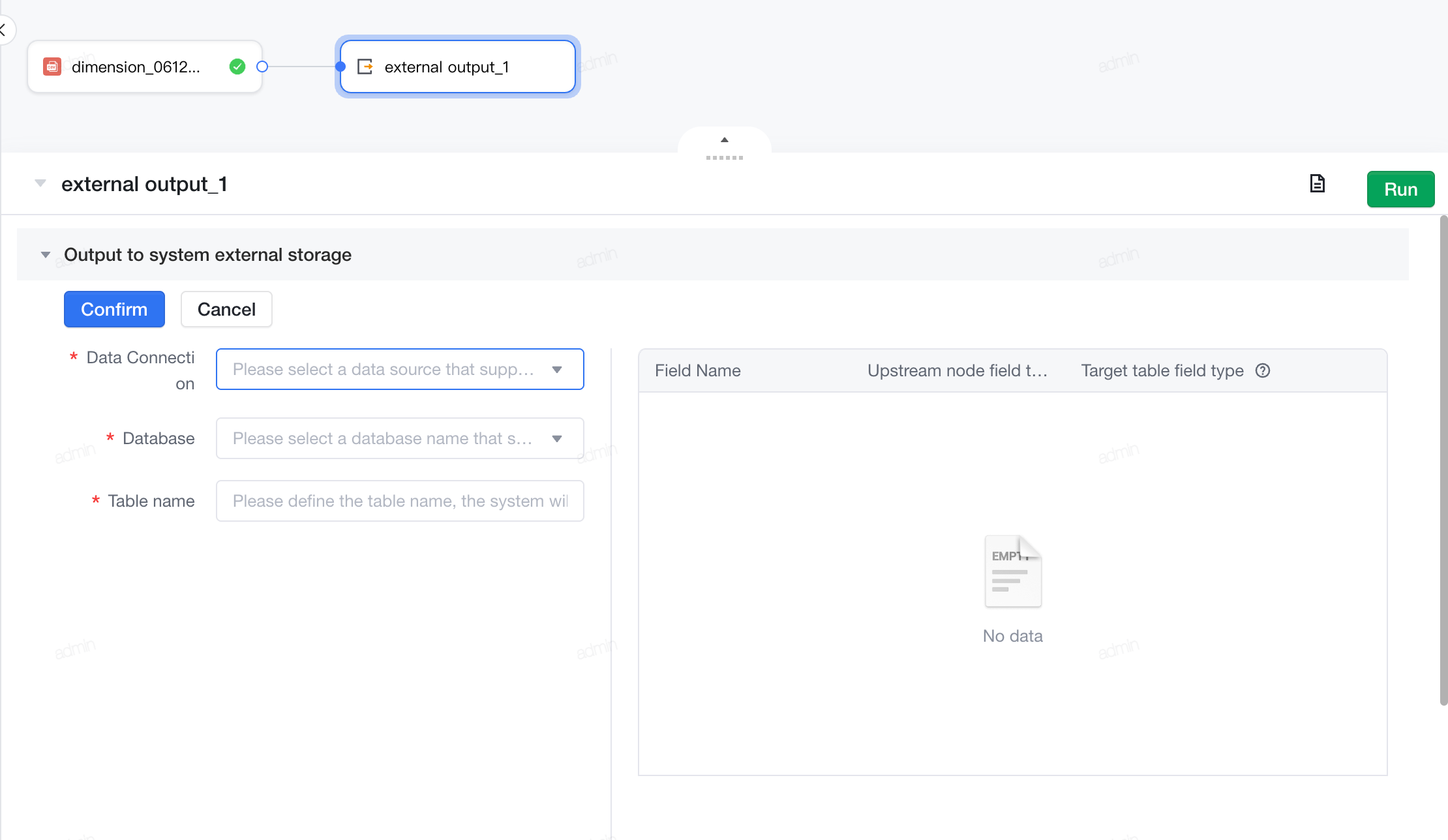
Task: Collapse Output to system external storage section
Action: pos(46,254)
